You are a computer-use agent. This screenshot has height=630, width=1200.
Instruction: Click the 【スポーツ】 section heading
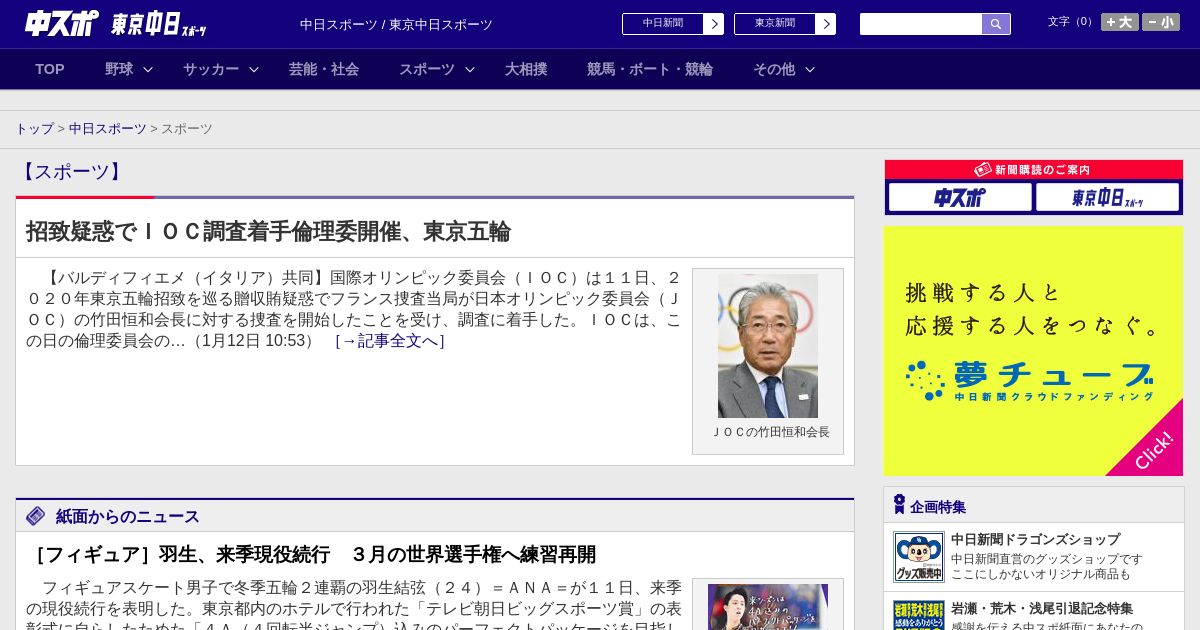pyautogui.click(x=72, y=172)
